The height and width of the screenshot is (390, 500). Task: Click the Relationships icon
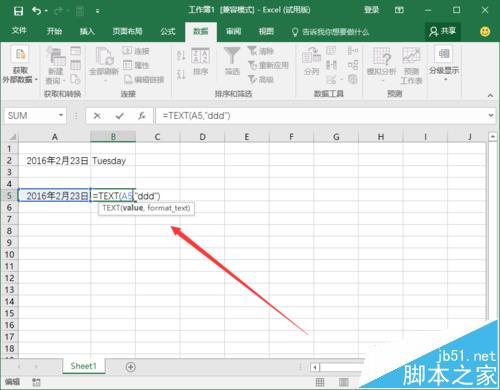[353, 65]
